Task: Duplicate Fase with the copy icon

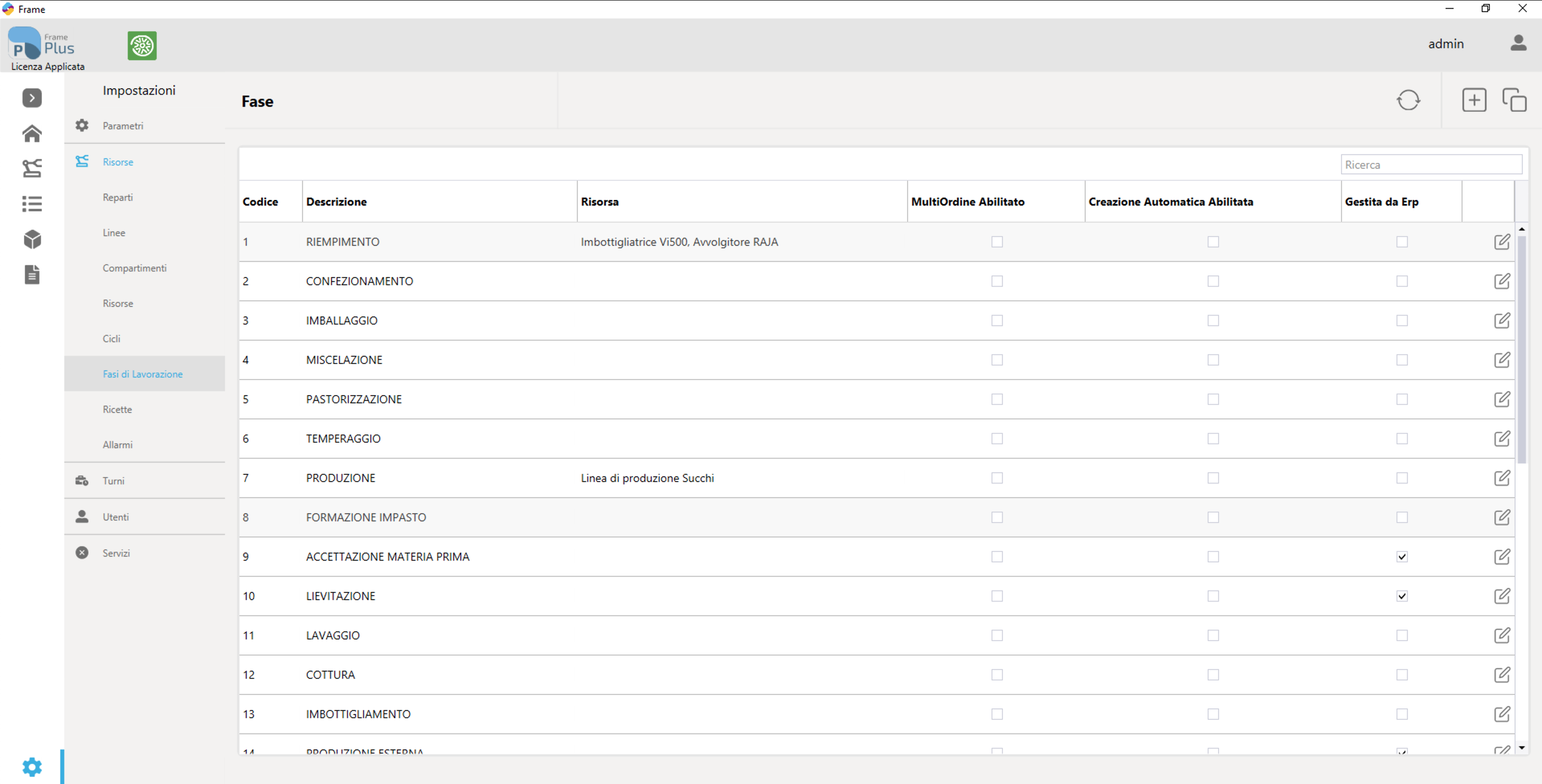Action: click(1514, 100)
